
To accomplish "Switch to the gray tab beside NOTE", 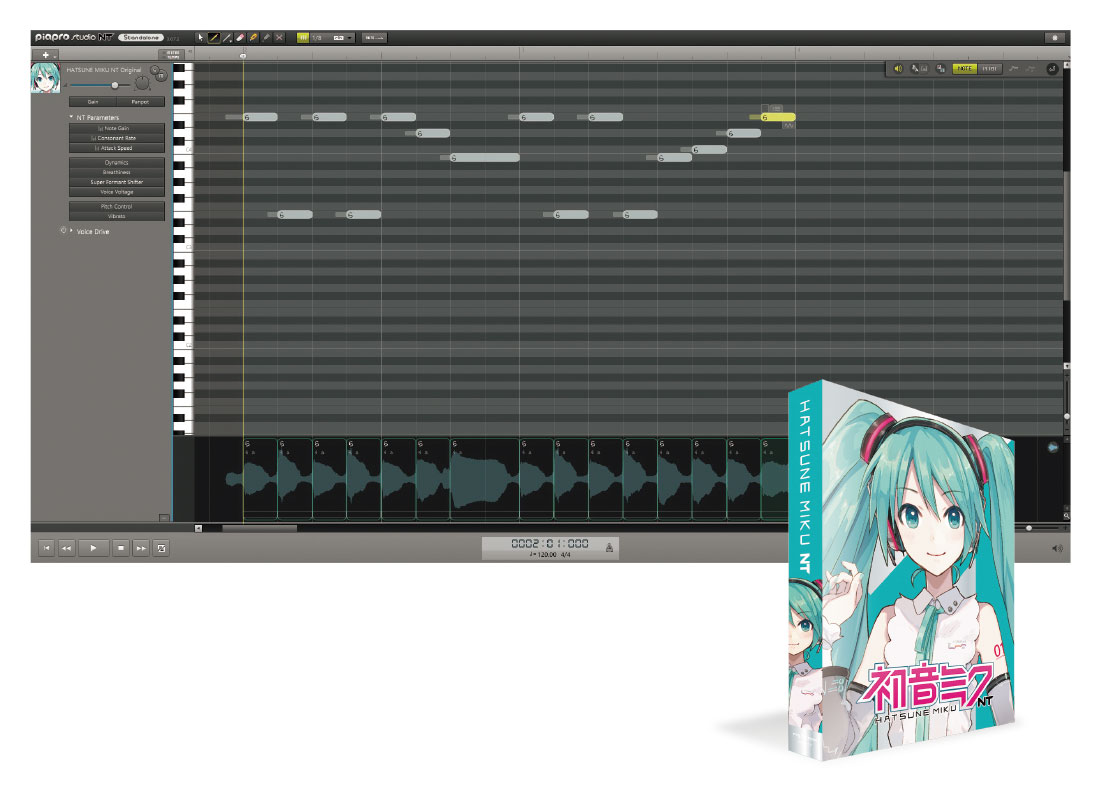I will (989, 68).
